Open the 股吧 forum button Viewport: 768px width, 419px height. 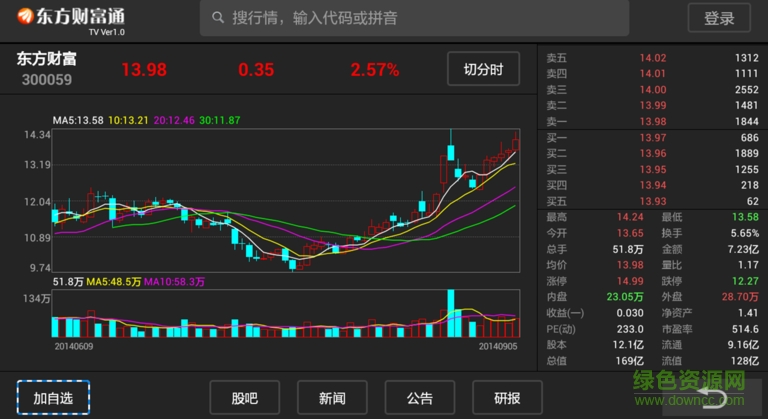click(x=244, y=397)
